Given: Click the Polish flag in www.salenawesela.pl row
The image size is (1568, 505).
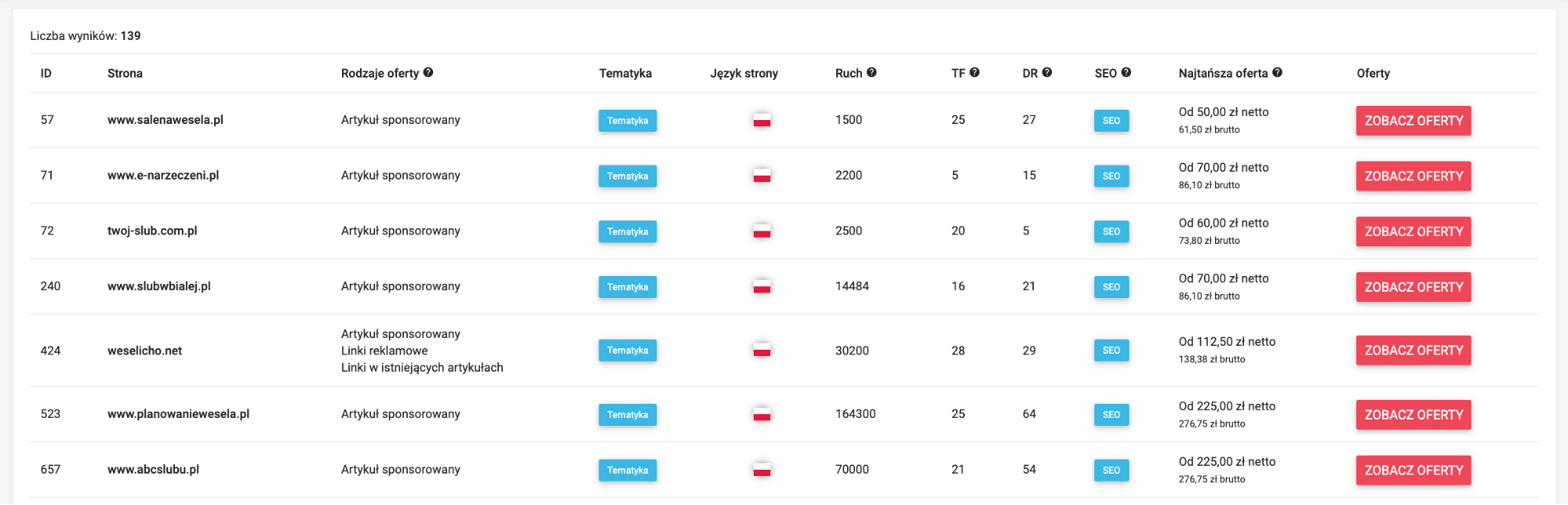Looking at the screenshot, I should [762, 120].
